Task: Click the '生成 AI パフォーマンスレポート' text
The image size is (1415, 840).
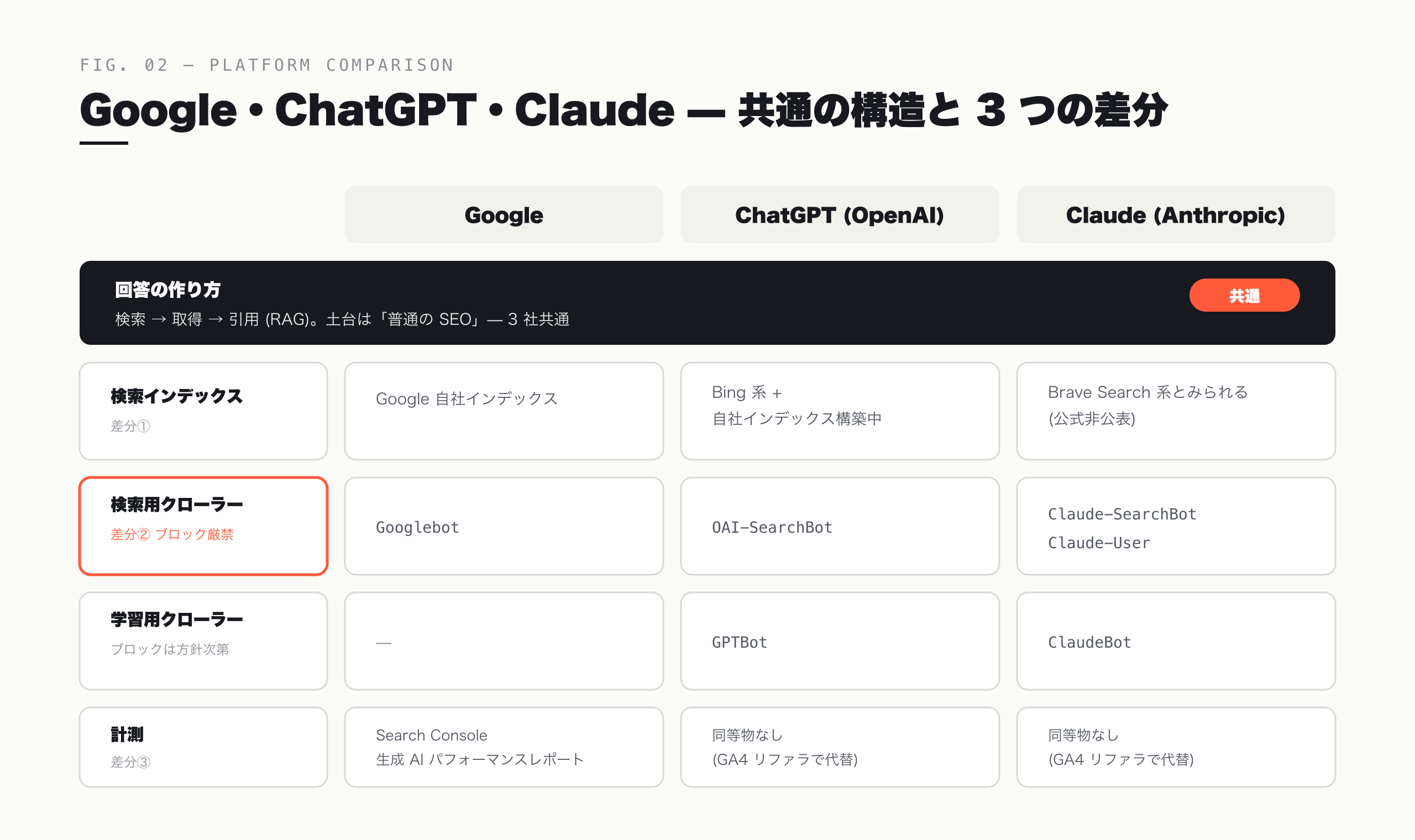Action: click(479, 760)
